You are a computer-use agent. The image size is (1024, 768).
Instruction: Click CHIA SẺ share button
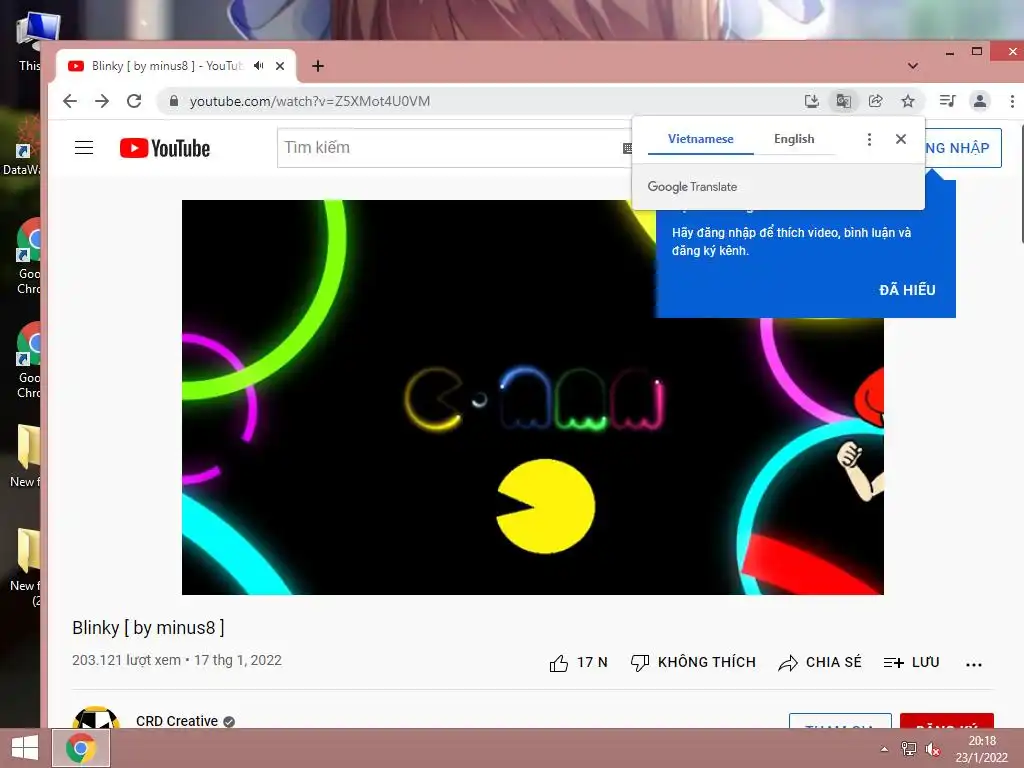click(820, 663)
